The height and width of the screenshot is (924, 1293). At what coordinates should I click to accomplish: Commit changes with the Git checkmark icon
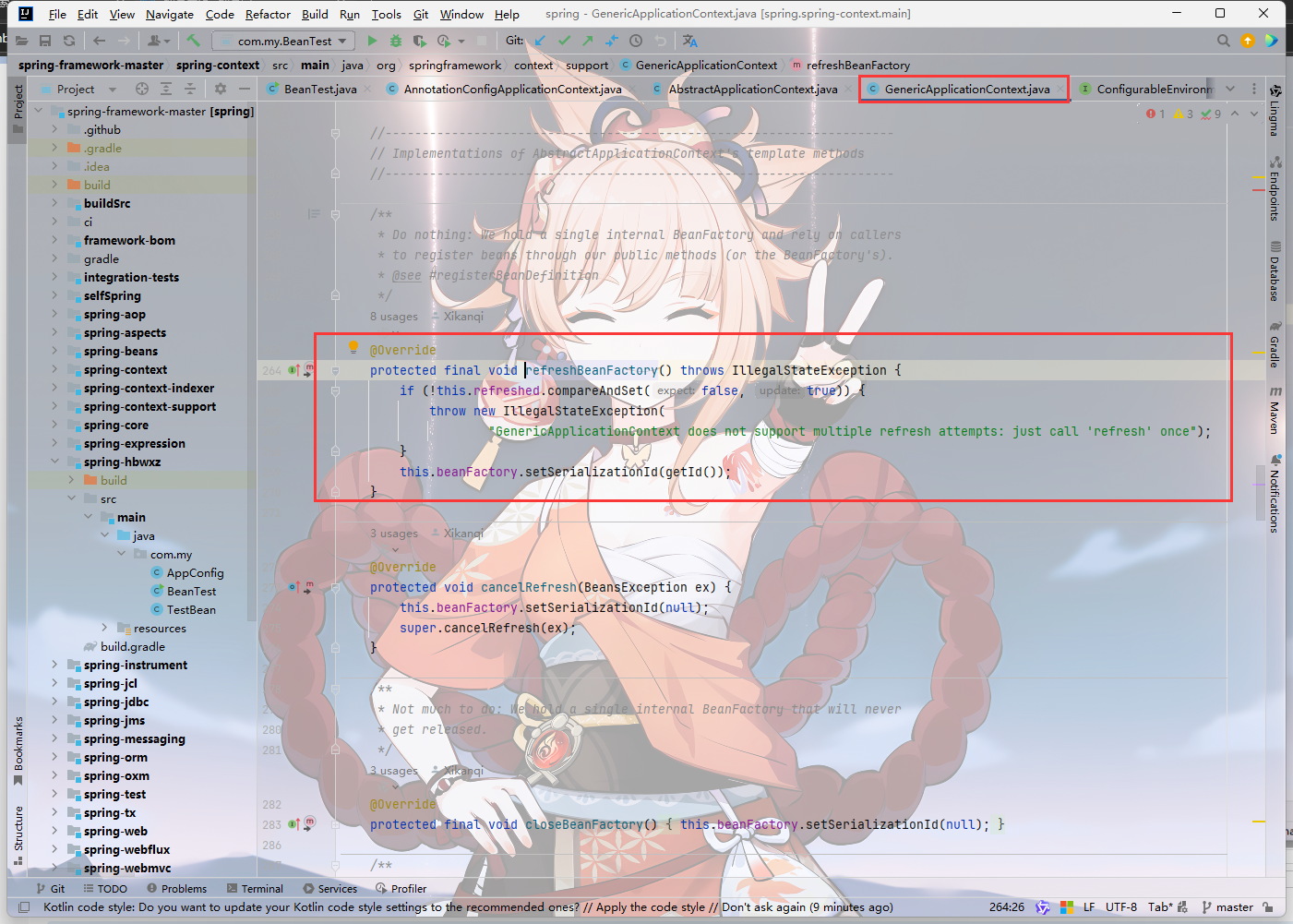click(x=564, y=41)
